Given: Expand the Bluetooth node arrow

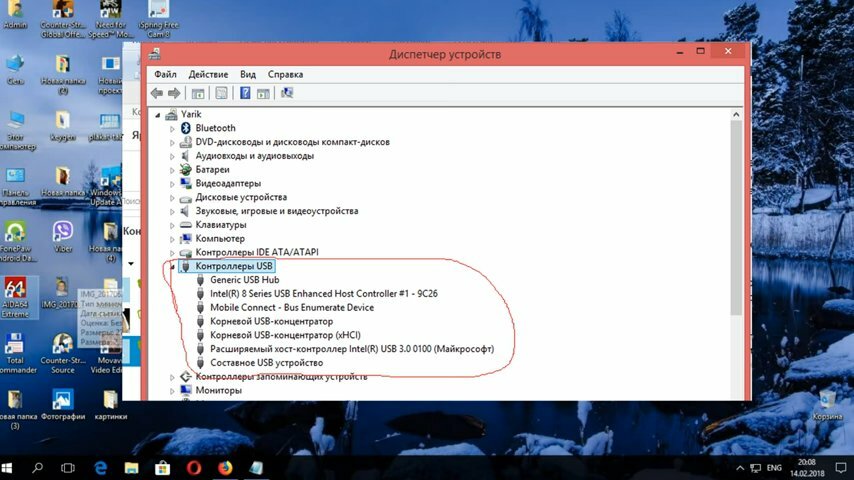Looking at the screenshot, I should pos(172,129).
